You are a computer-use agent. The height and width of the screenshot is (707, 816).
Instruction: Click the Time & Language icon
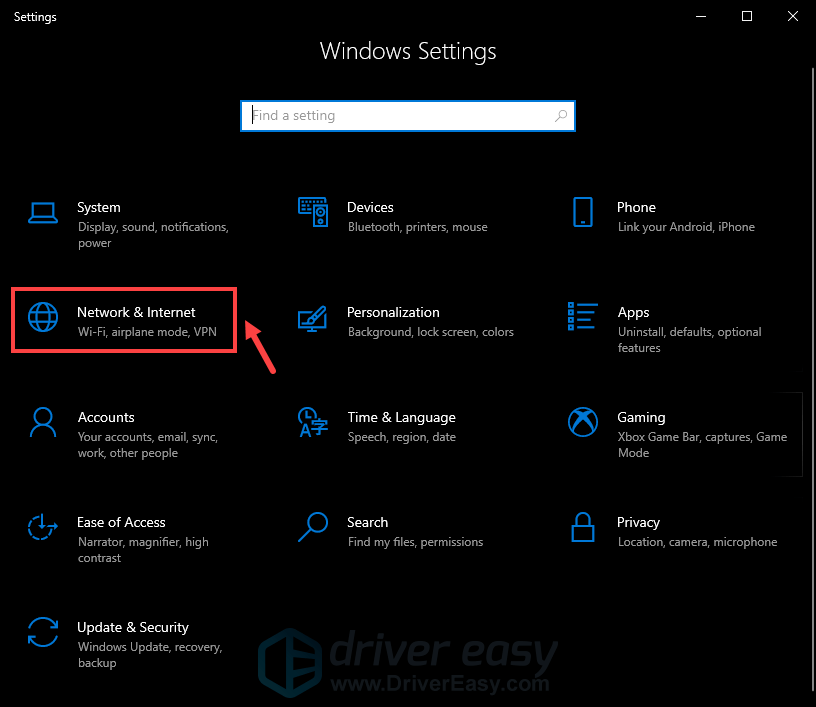pyautogui.click(x=313, y=422)
